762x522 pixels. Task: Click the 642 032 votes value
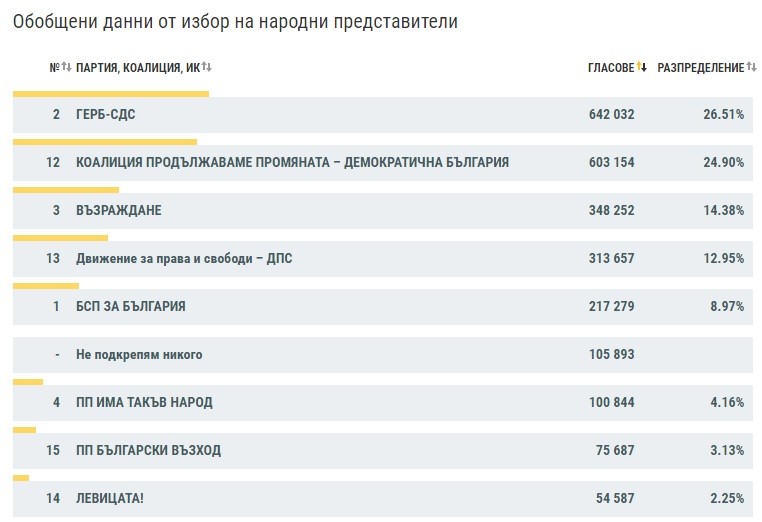pos(611,115)
